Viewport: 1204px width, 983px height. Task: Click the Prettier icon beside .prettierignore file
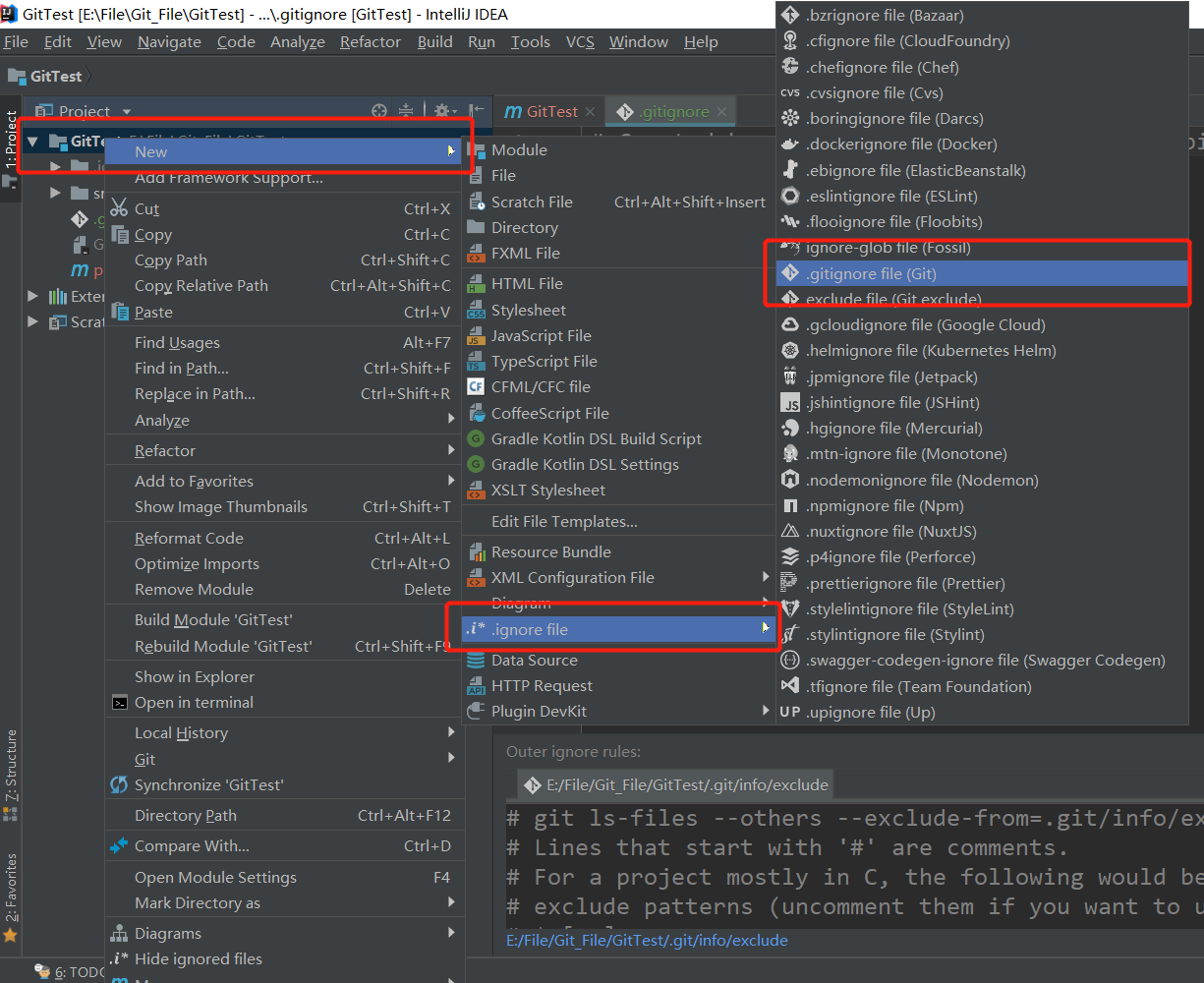[x=790, y=584]
